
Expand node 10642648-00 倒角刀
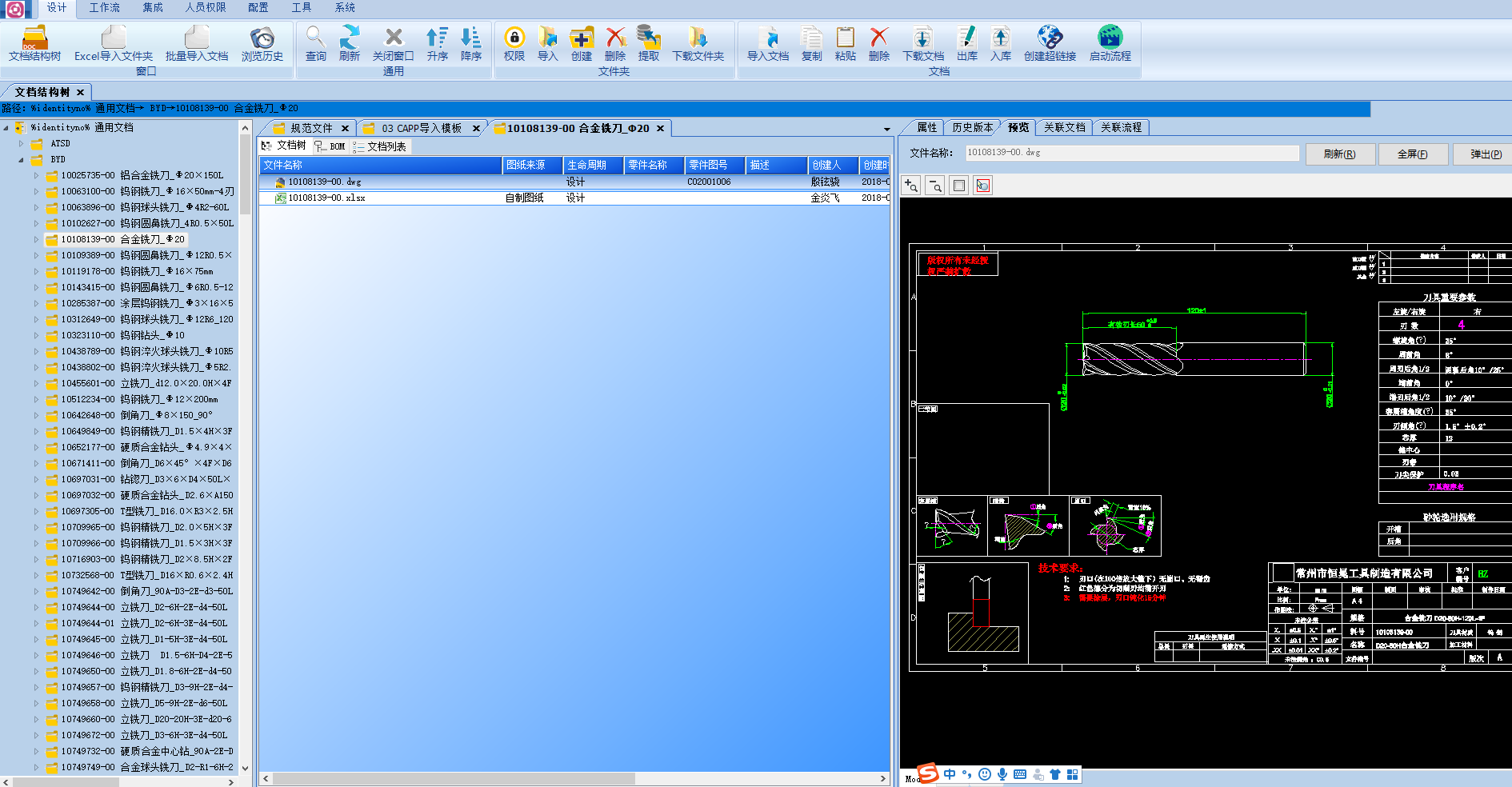[36, 415]
